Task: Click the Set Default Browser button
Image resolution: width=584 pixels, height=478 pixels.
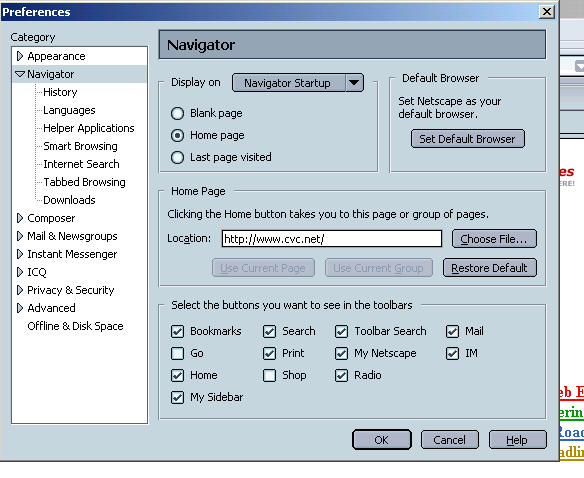Action: [468, 139]
